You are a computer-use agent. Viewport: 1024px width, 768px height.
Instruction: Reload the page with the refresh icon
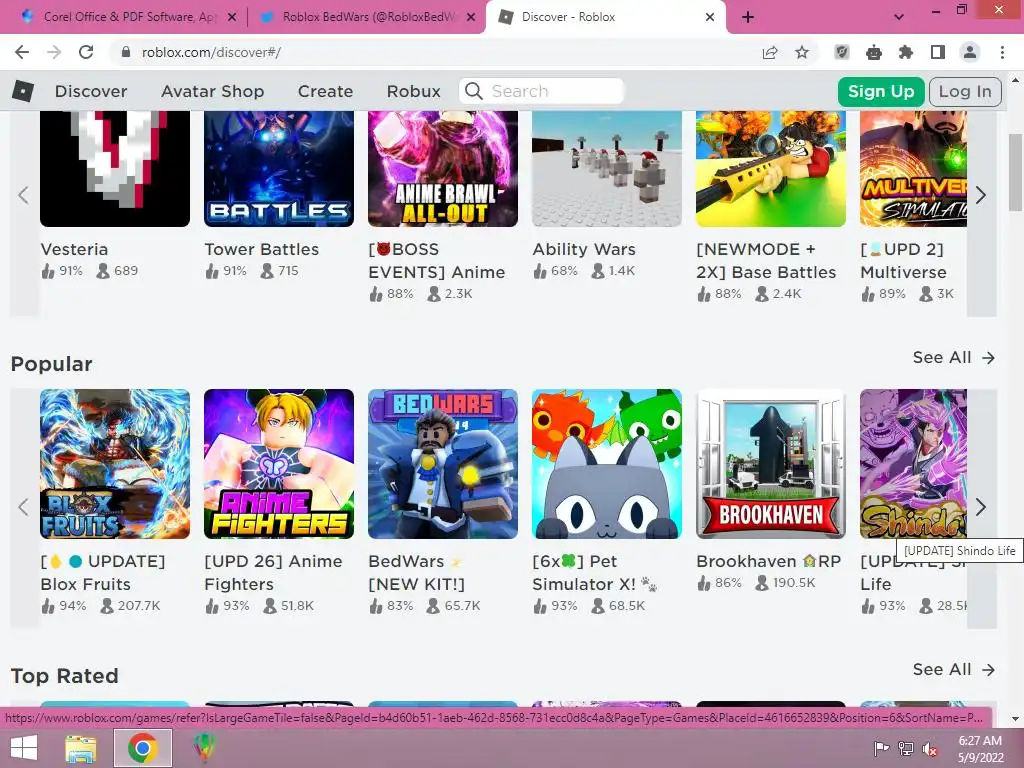(x=86, y=52)
